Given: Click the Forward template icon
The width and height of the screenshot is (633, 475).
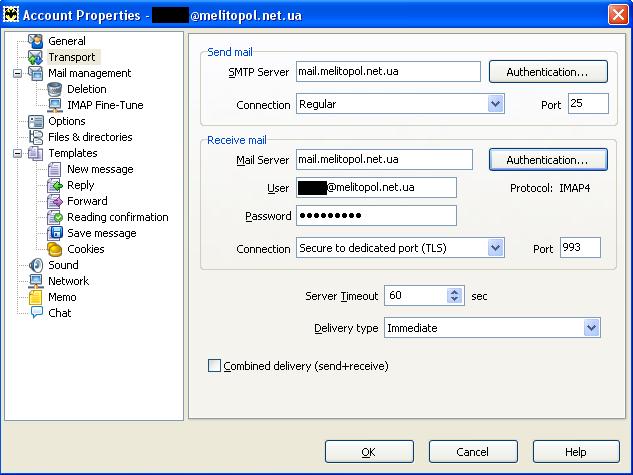Looking at the screenshot, I should tap(55, 201).
